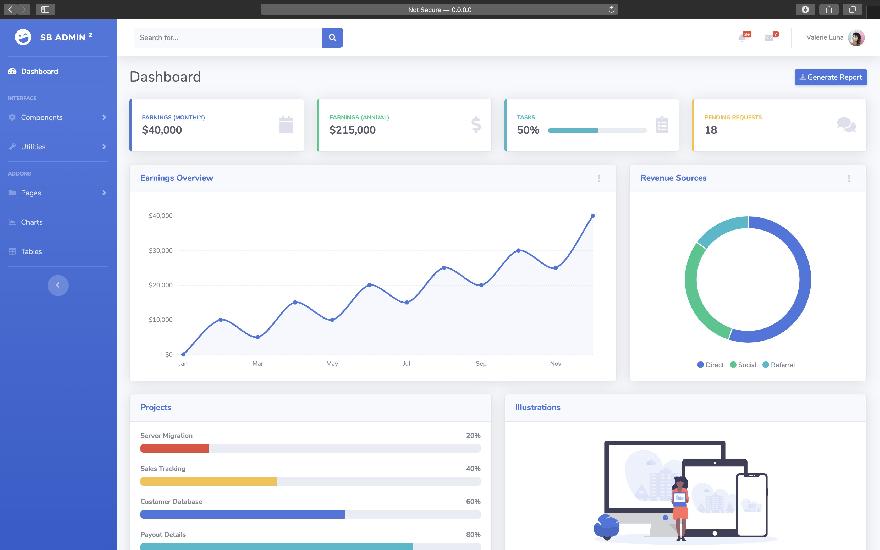Click the browser back arrow
880x550 pixels.
[x=10, y=10]
